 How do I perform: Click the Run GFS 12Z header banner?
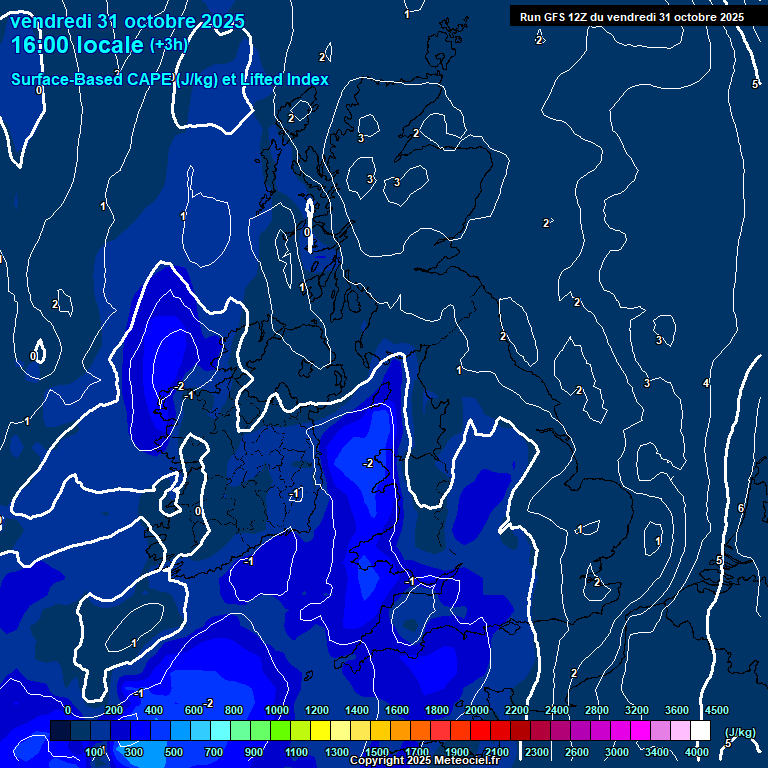click(x=631, y=17)
